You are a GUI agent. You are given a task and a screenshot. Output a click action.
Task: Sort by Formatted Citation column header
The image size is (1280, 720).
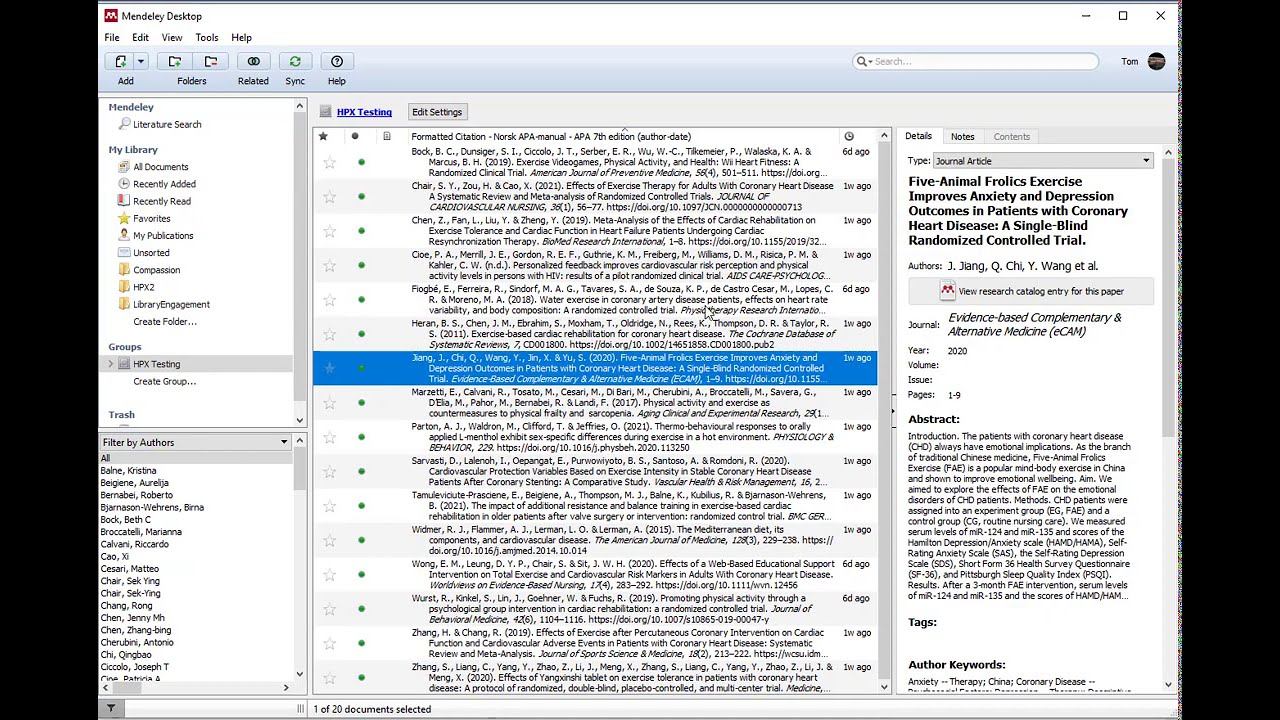coord(551,136)
